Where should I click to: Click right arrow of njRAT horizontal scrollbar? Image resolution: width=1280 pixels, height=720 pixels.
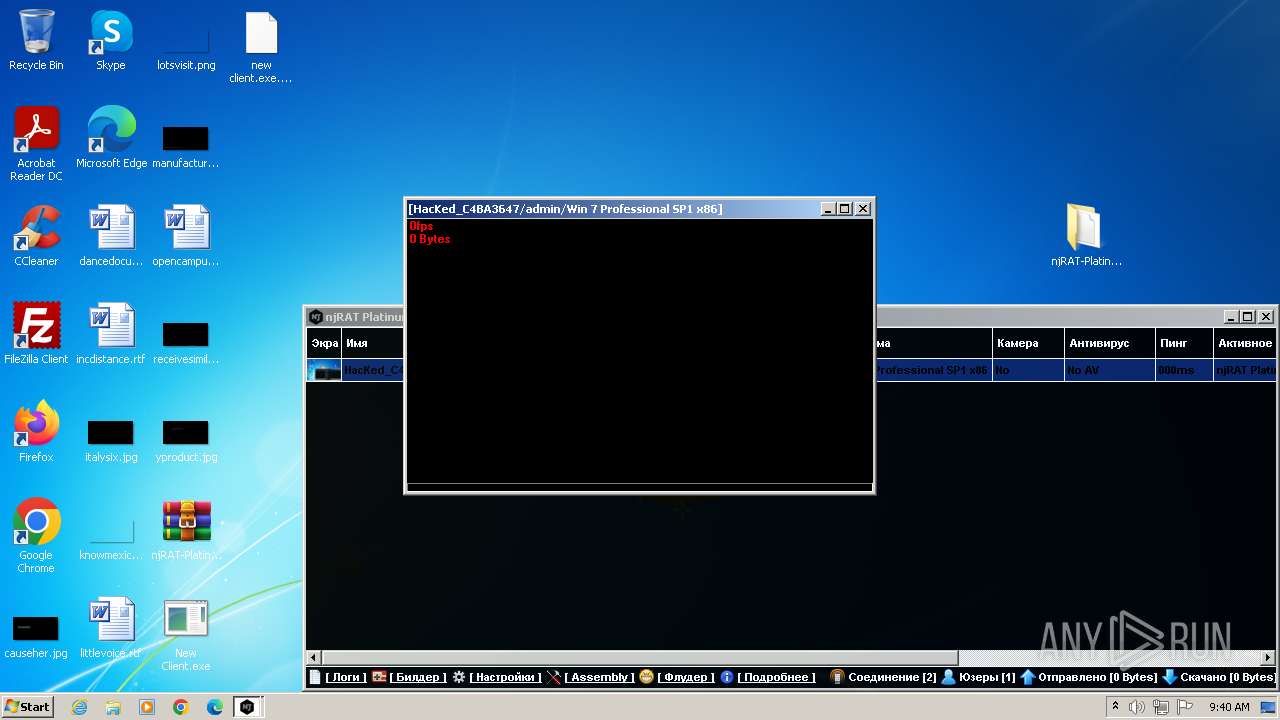(1269, 657)
